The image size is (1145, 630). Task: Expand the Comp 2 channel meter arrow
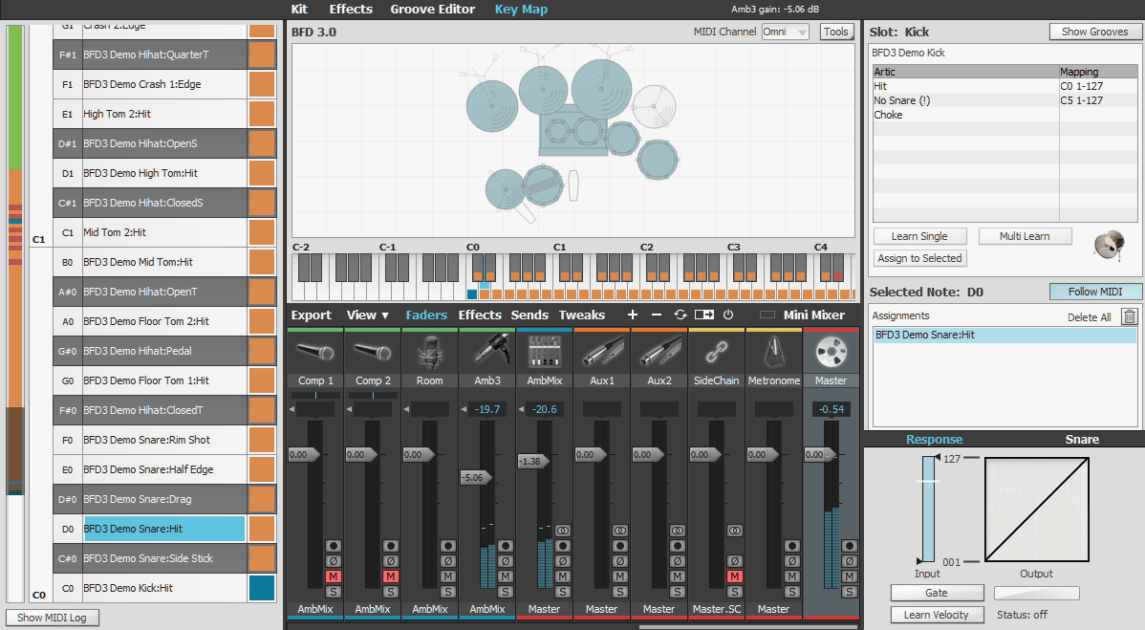(349, 410)
